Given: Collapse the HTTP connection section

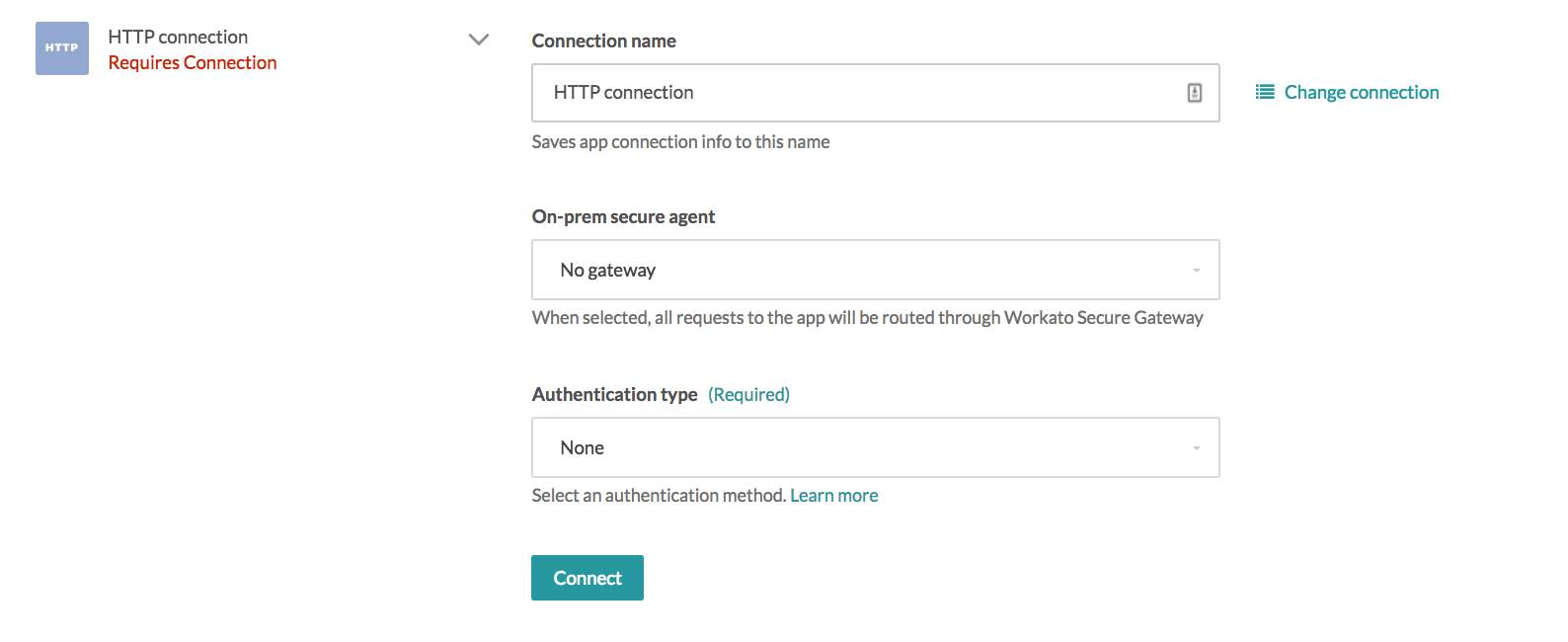Looking at the screenshot, I should [x=478, y=40].
